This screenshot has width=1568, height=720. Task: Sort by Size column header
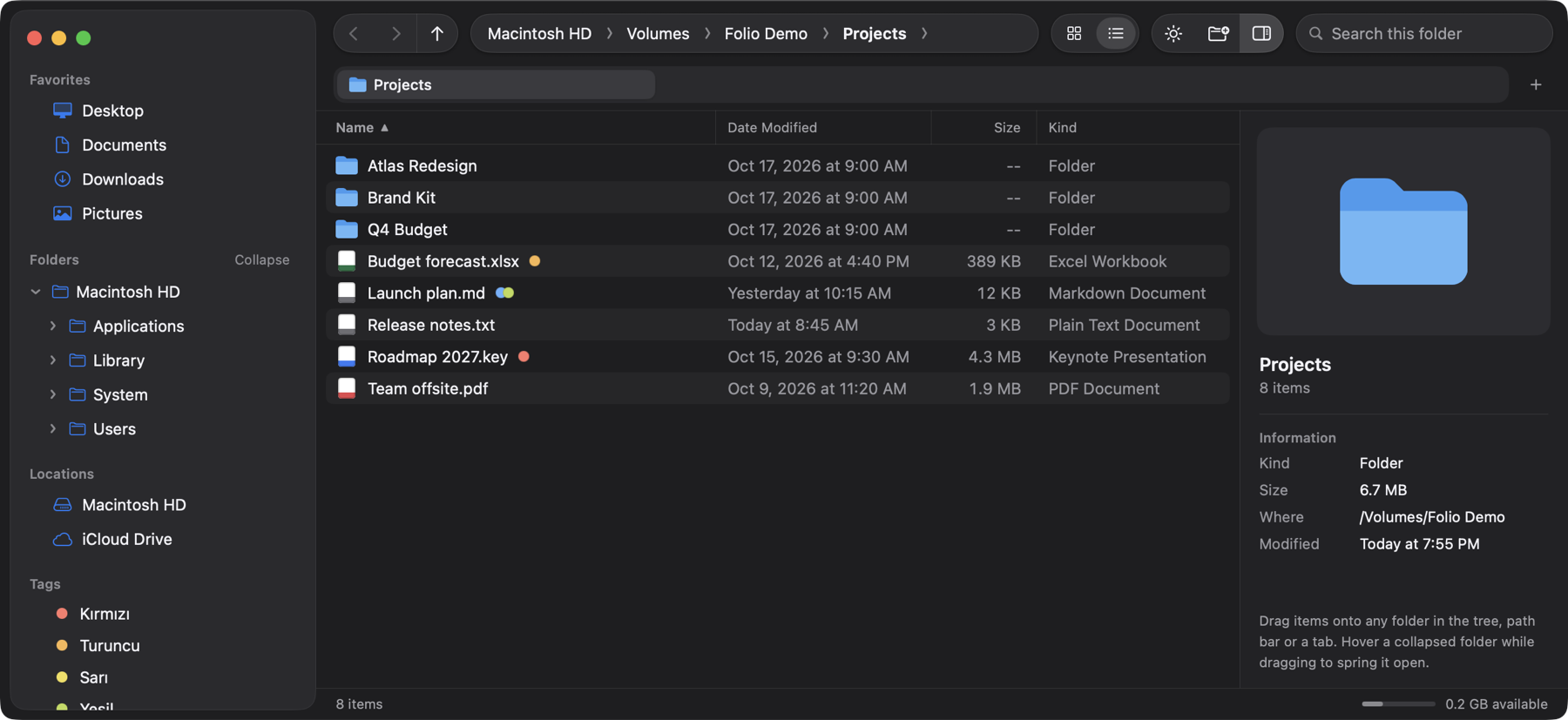tap(983, 127)
